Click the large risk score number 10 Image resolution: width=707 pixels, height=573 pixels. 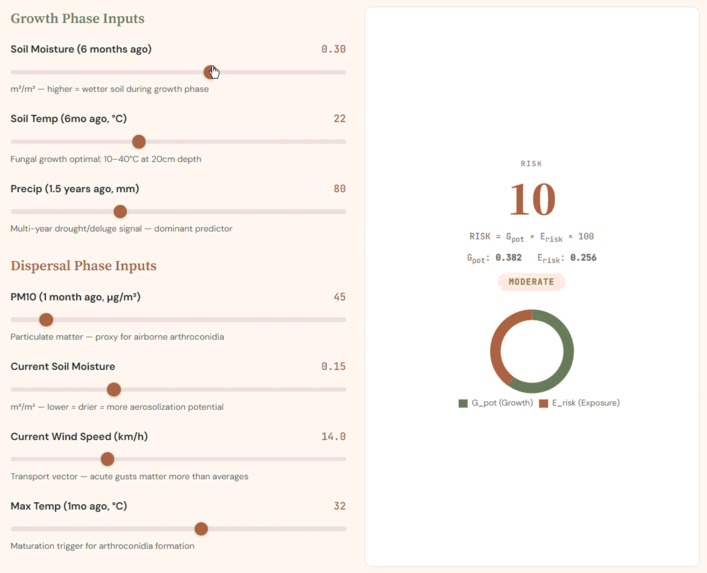point(532,199)
